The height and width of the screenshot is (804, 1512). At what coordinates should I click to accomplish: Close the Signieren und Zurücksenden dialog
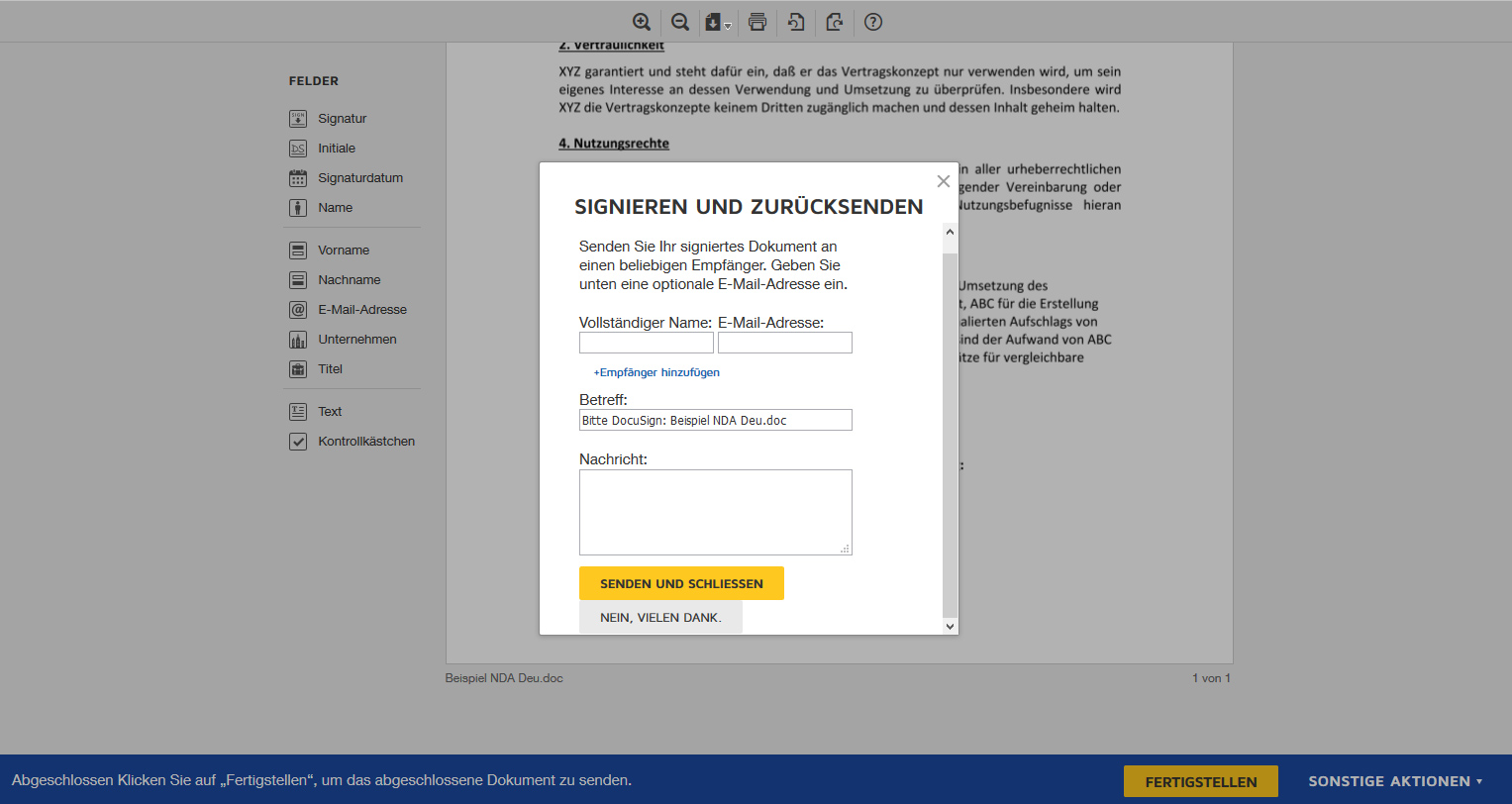point(943,181)
